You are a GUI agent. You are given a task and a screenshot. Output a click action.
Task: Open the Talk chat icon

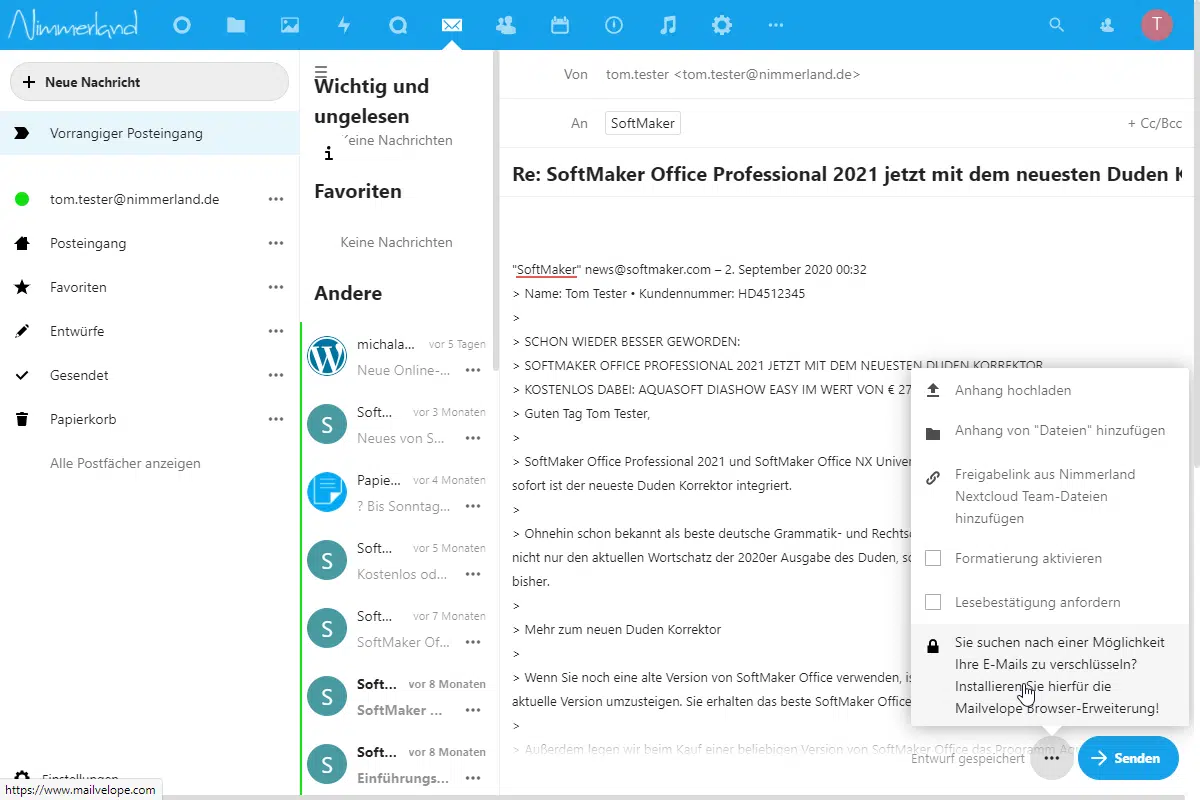(398, 25)
